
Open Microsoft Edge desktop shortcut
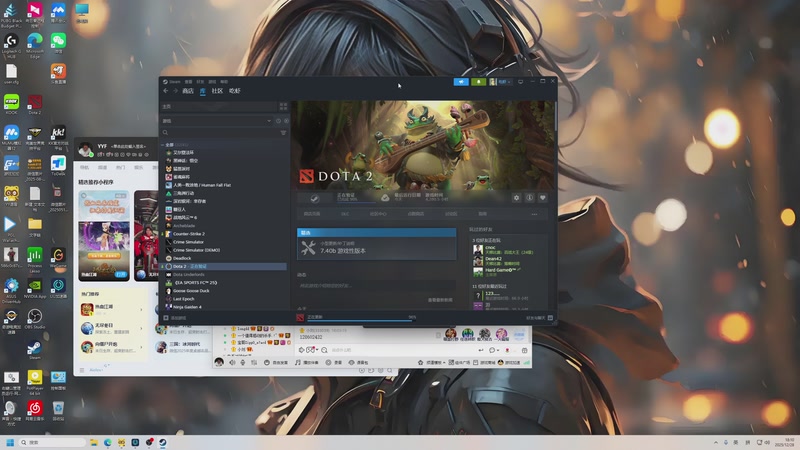tap(35, 44)
